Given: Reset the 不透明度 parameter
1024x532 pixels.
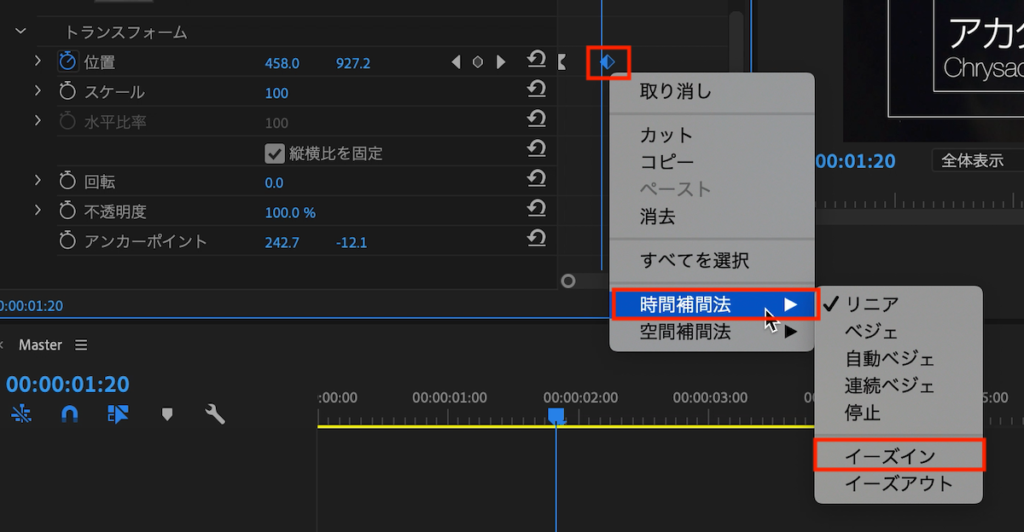Looking at the screenshot, I should pos(536,209).
